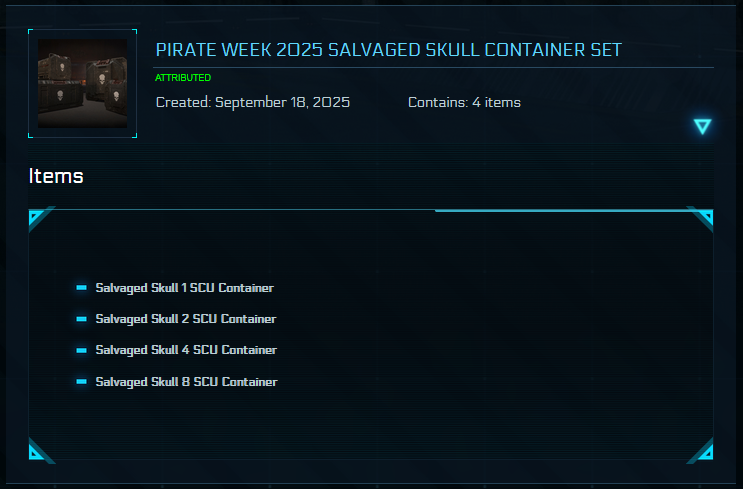
Task: Click top-right corner icon of Items panel
Action: click(x=704, y=218)
